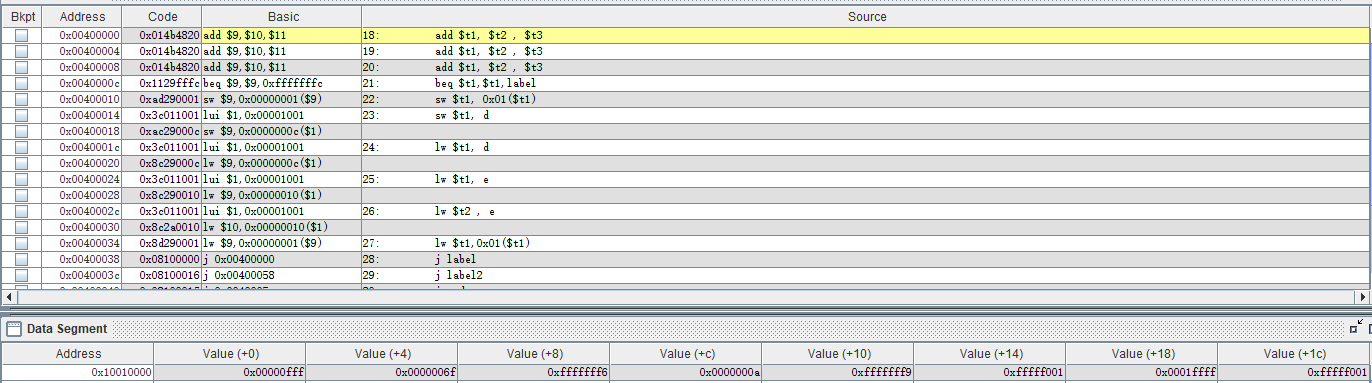Select basic instruction beq $9,$9,0xfffffffc
The width and height of the screenshot is (1372, 383).
[x=282, y=83]
